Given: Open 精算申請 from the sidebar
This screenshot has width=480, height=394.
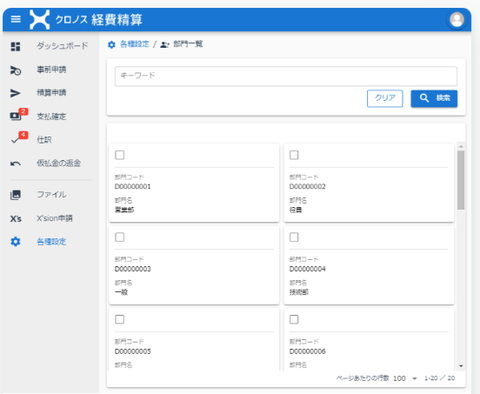Looking at the screenshot, I should (51, 93).
